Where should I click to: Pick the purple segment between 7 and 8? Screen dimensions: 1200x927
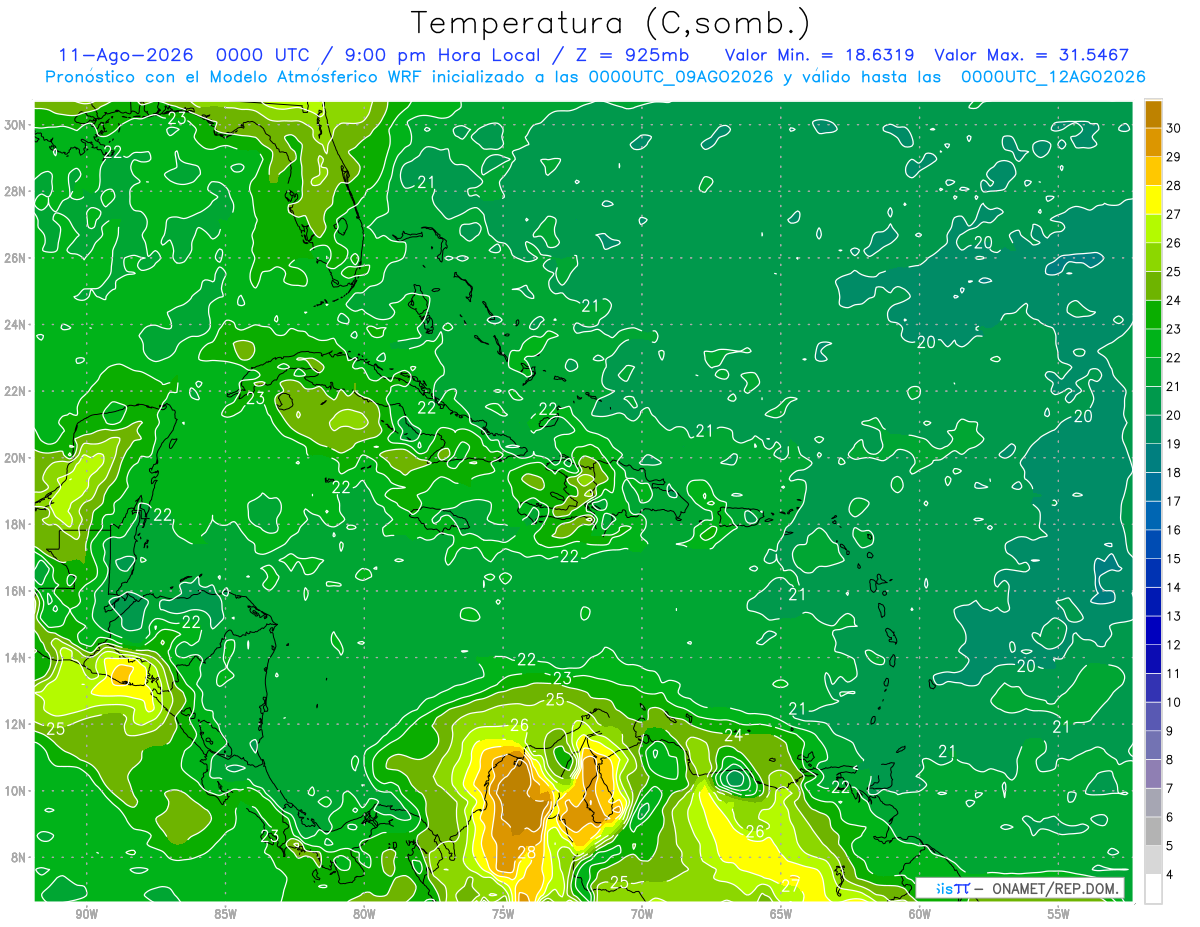1153,774
